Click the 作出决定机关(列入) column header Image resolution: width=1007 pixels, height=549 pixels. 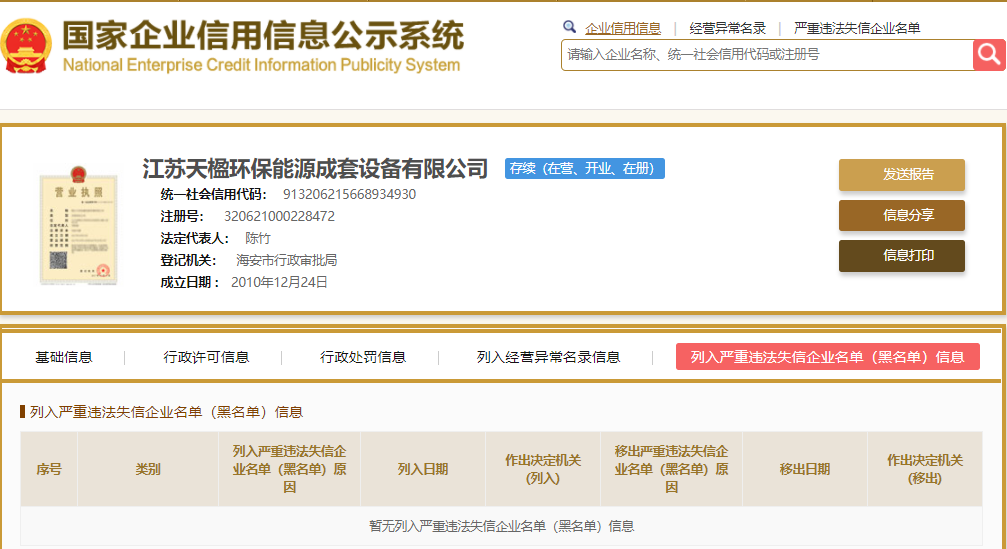pyautogui.click(x=543, y=469)
